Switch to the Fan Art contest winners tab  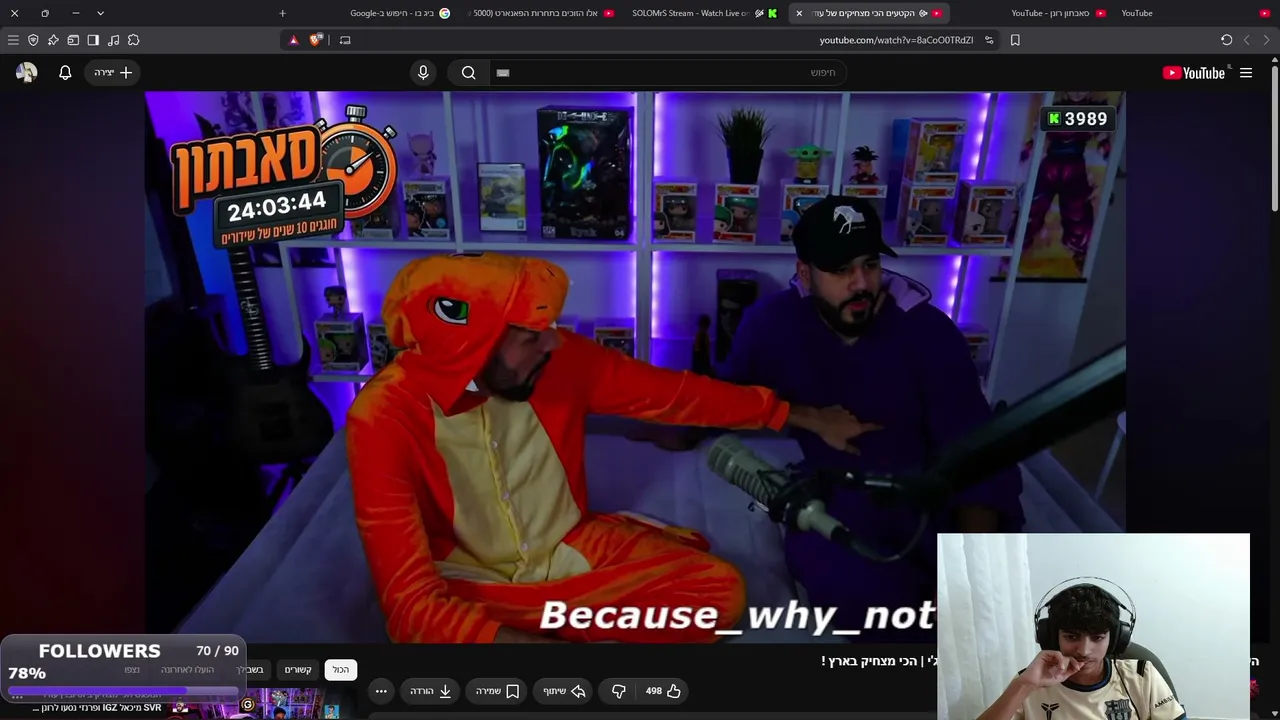click(540, 13)
